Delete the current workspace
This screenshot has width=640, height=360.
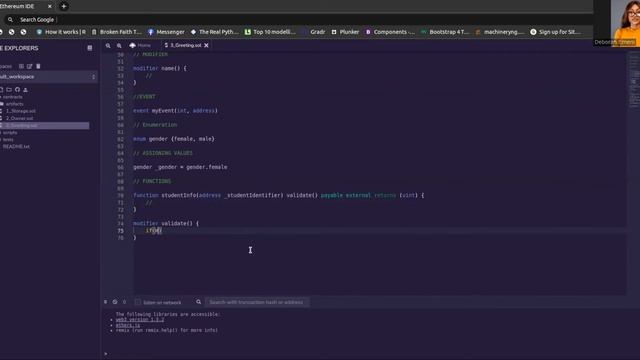point(38,66)
